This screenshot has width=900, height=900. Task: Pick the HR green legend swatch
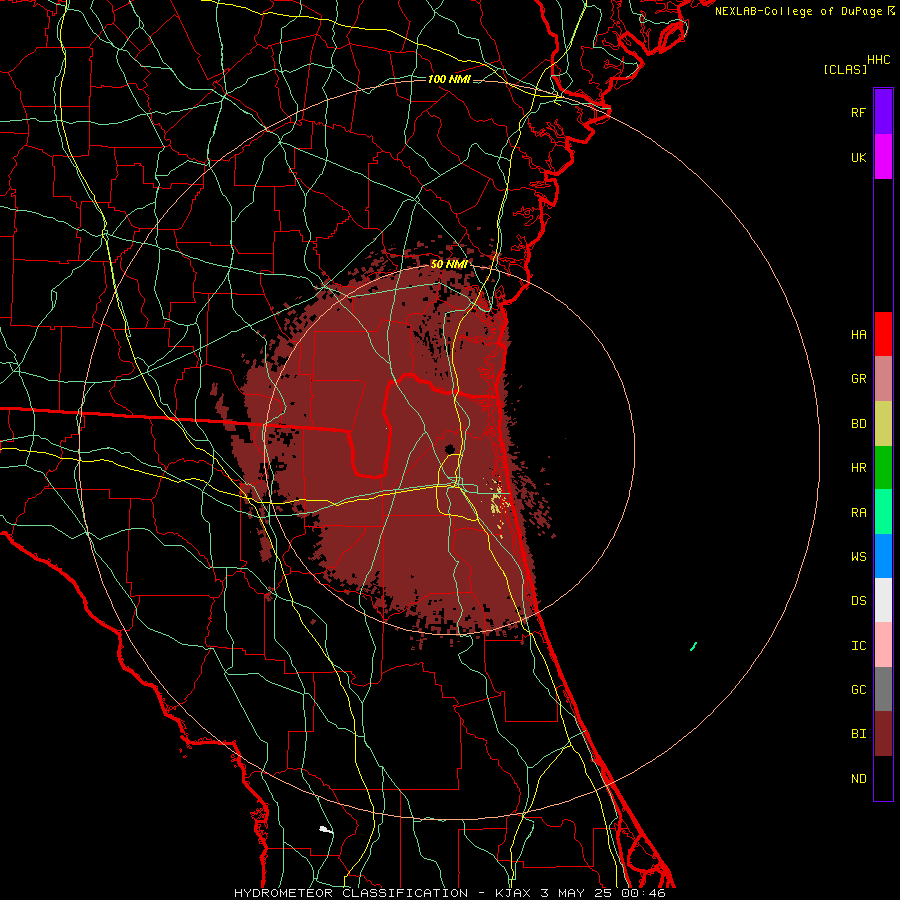(883, 468)
